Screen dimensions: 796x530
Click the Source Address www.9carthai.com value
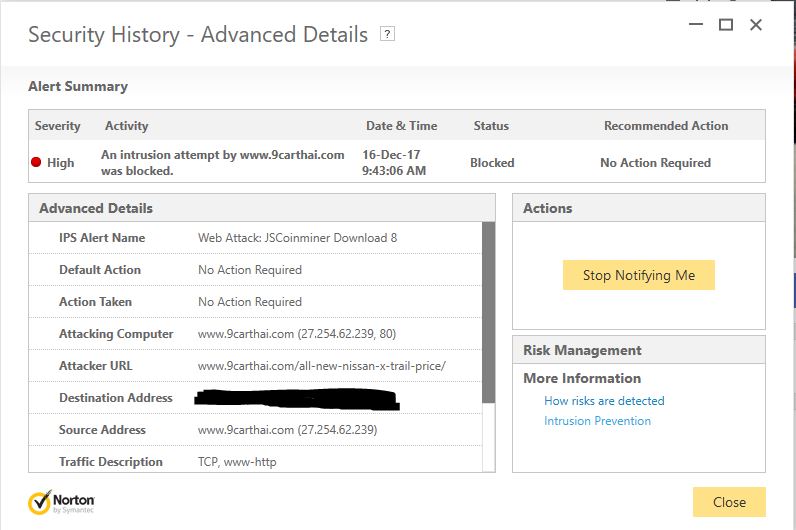pos(287,429)
